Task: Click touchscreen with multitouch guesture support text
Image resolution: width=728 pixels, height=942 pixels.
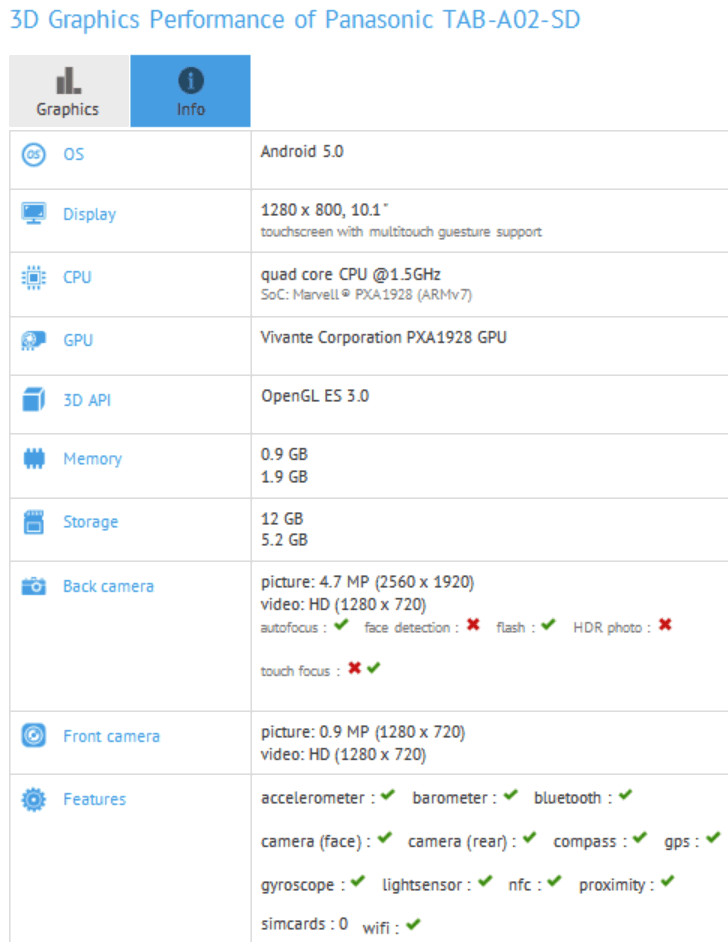Action: (401, 232)
